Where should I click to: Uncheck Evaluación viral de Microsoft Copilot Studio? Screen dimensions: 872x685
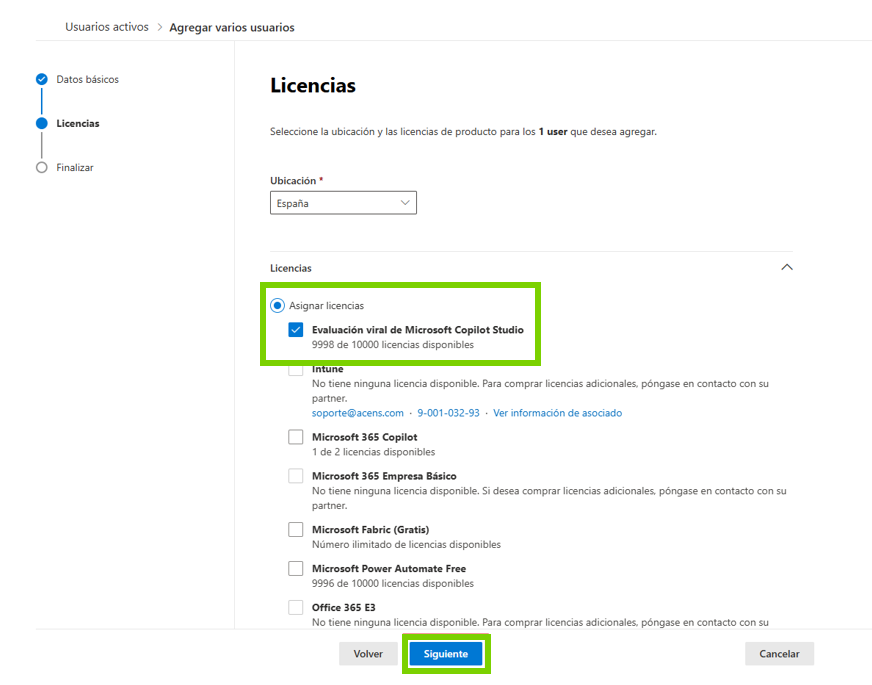pyautogui.click(x=296, y=330)
